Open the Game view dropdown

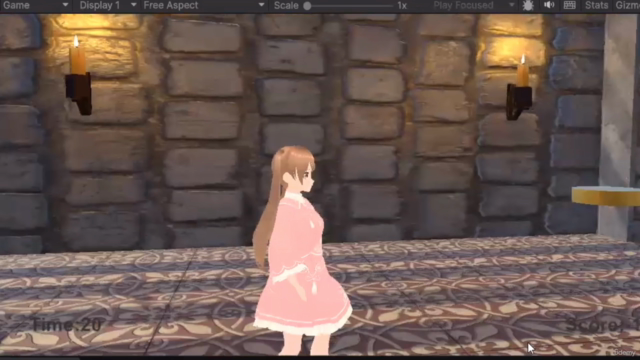pos(35,5)
